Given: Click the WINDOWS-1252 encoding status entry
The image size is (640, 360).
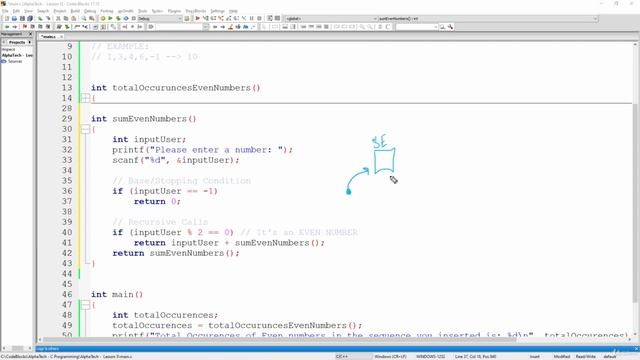Looking at the screenshot, I should click(431, 356).
